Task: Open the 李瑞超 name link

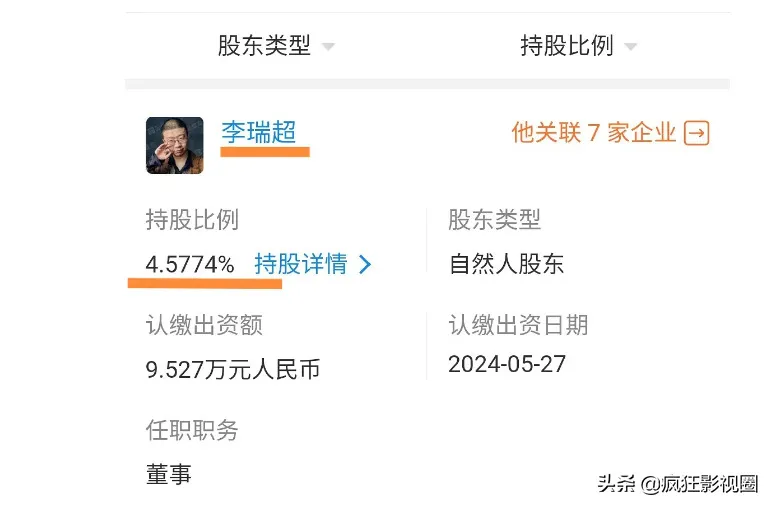Action: tap(259, 132)
